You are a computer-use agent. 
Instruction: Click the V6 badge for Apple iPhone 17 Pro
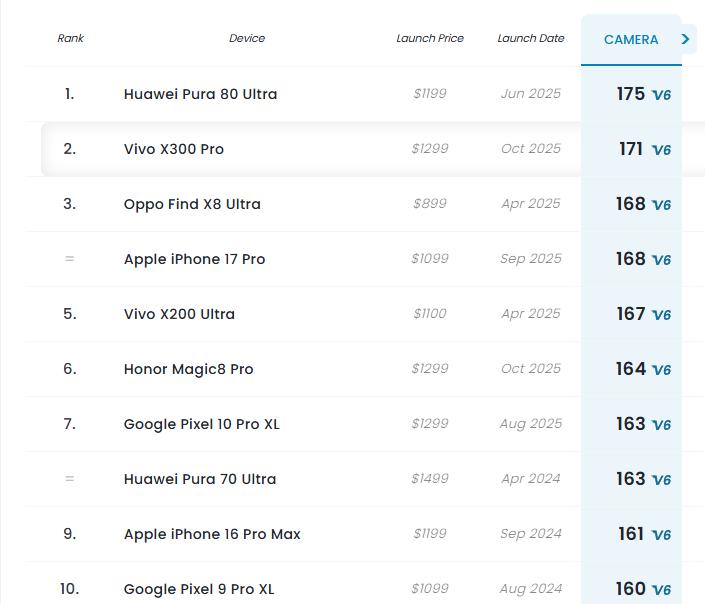pos(661,260)
